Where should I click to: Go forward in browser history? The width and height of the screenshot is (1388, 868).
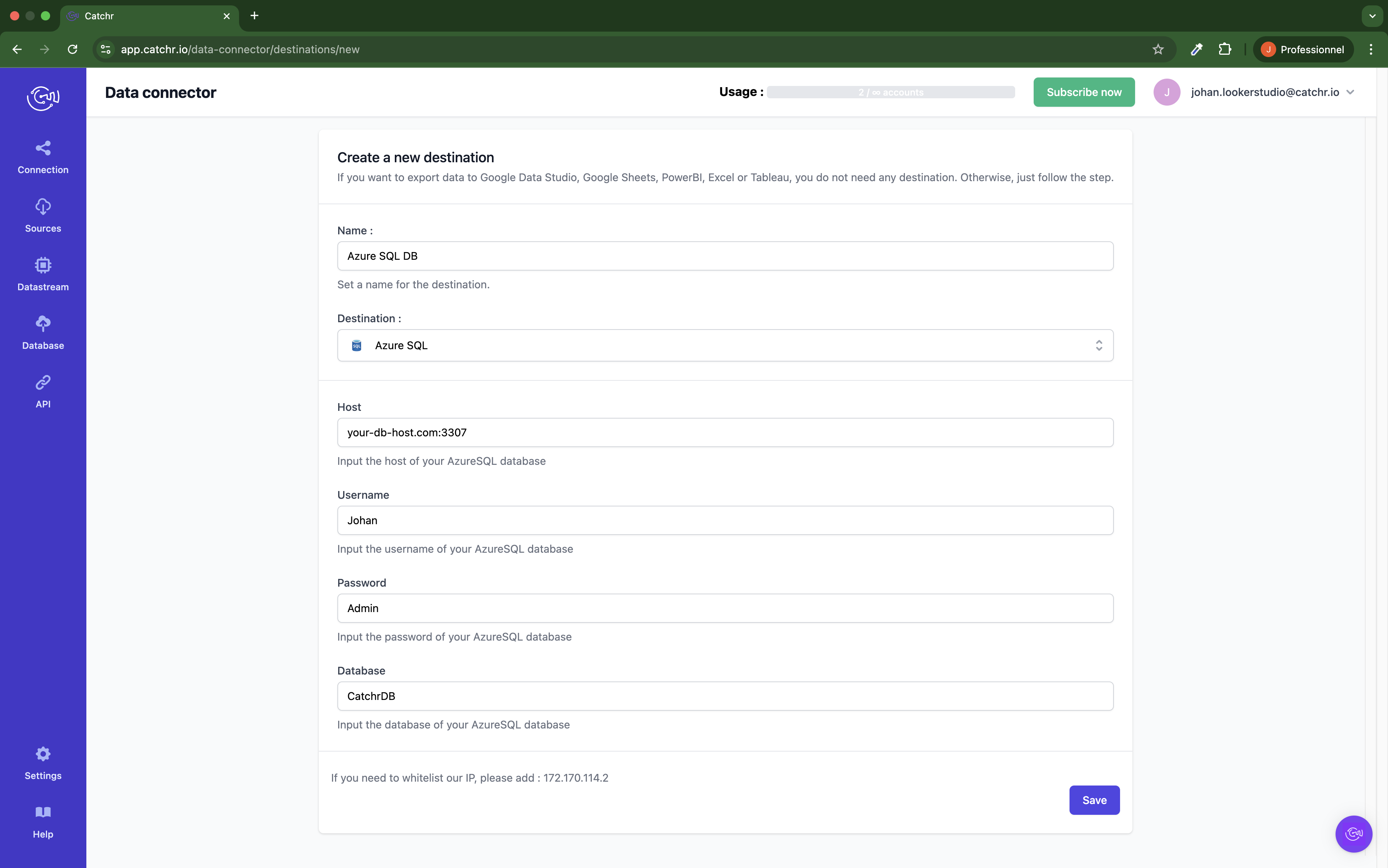click(x=45, y=49)
